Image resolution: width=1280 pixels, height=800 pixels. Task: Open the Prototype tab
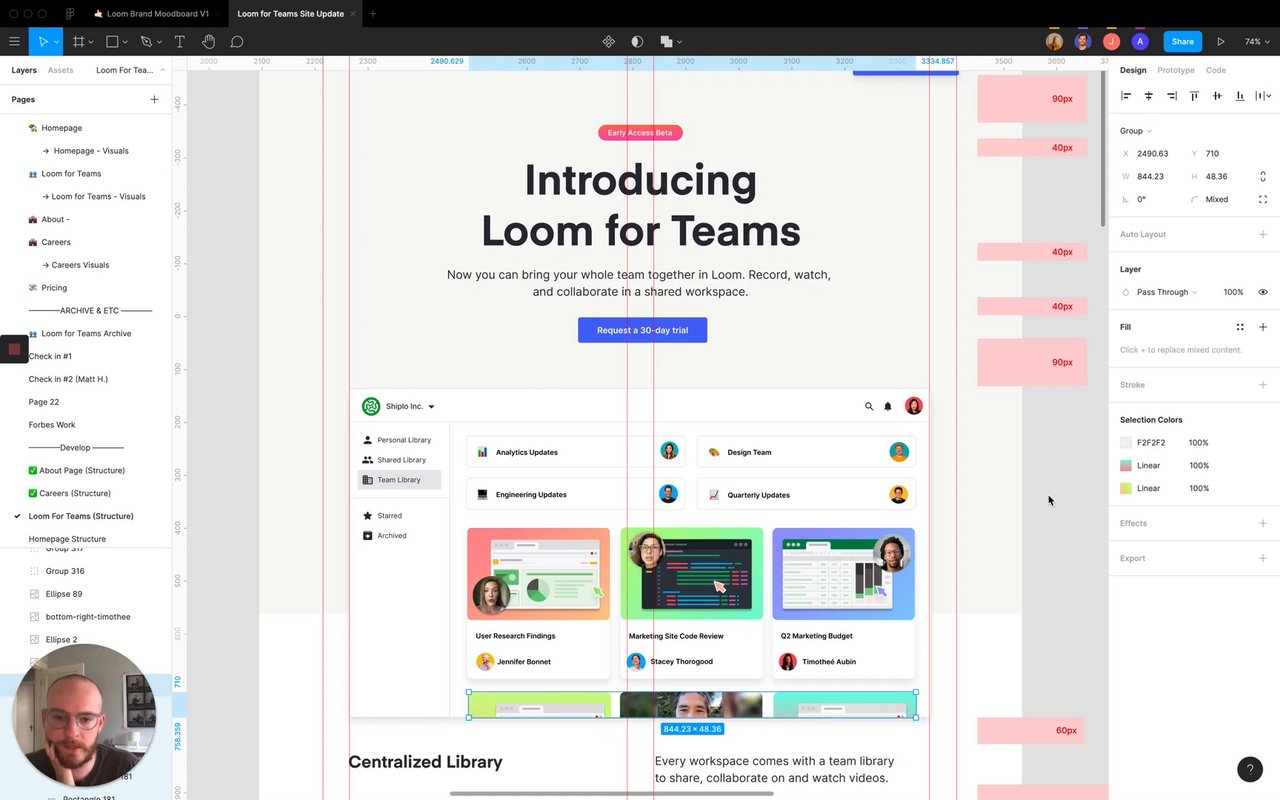click(x=1176, y=70)
